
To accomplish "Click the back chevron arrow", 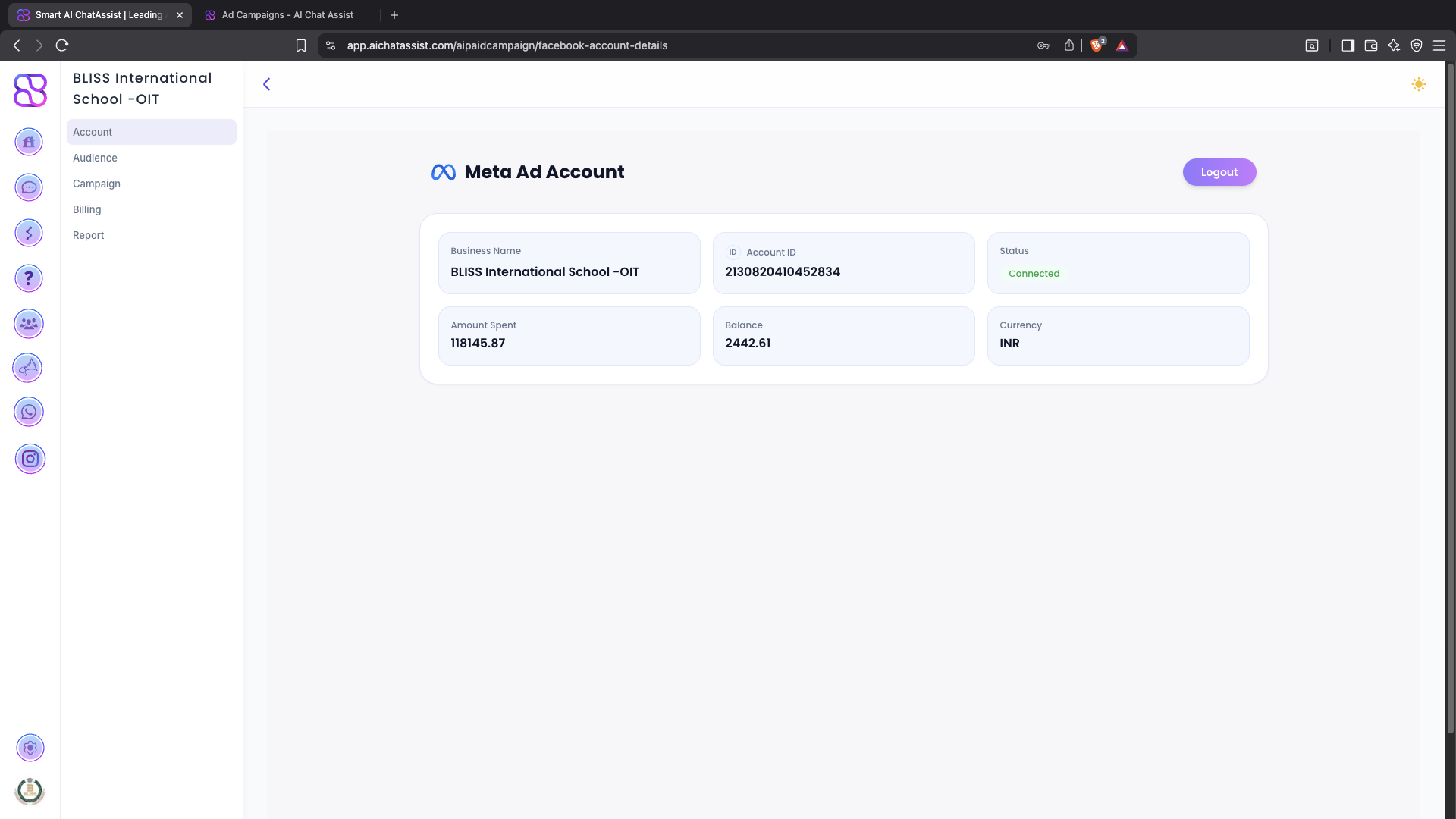I will pyautogui.click(x=266, y=84).
